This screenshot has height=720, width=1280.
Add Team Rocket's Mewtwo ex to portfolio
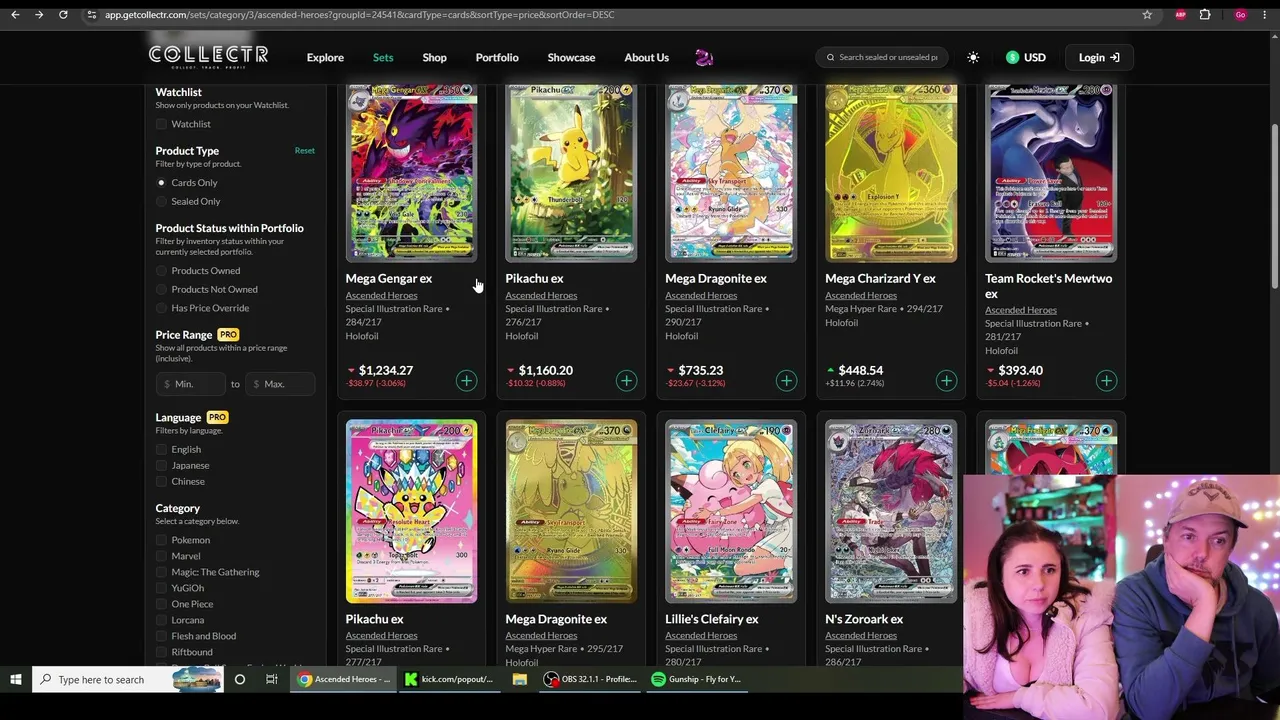tap(1106, 380)
